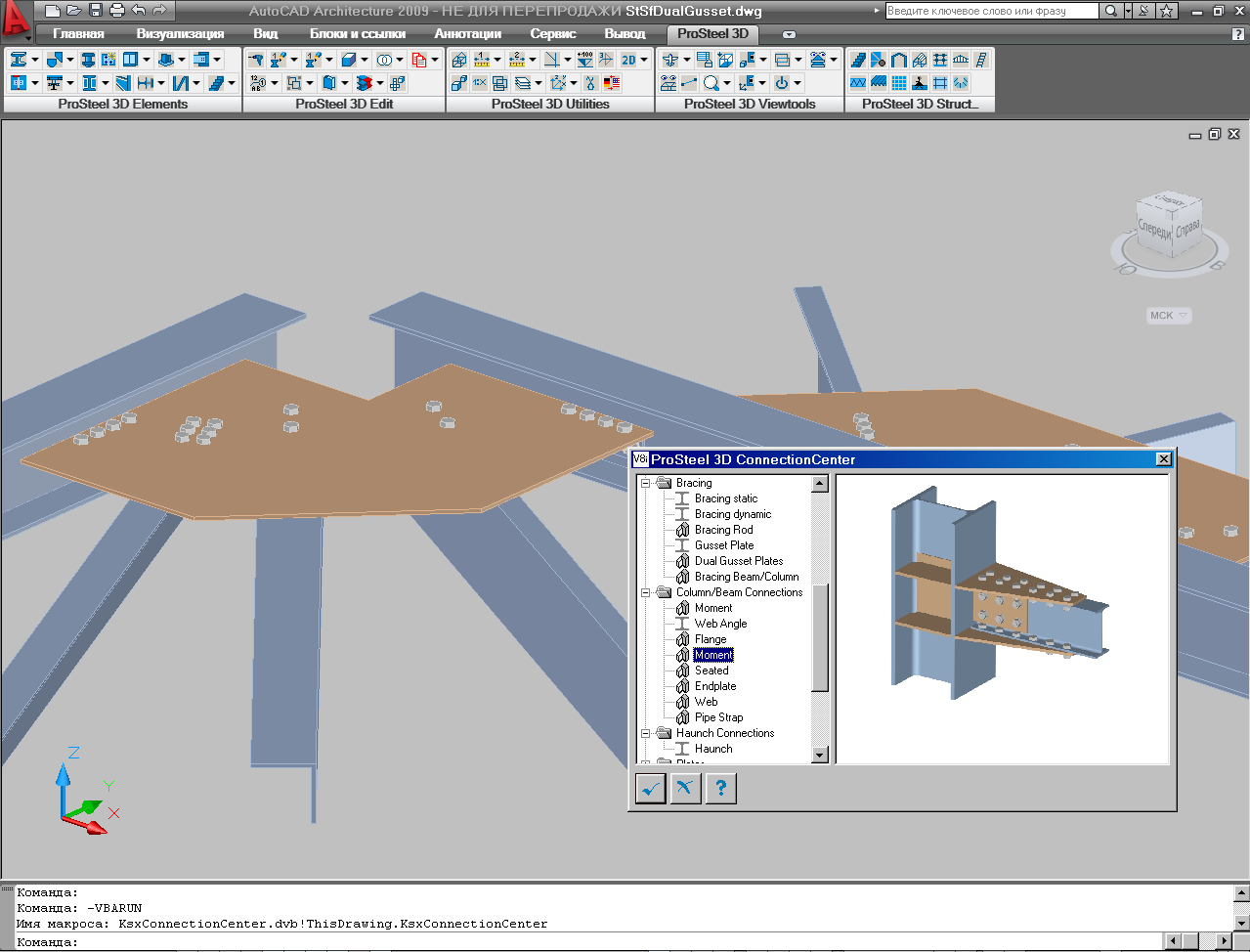This screenshot has height=952, width=1250.
Task: Print the drawing using the printer icon
Action: point(116,11)
